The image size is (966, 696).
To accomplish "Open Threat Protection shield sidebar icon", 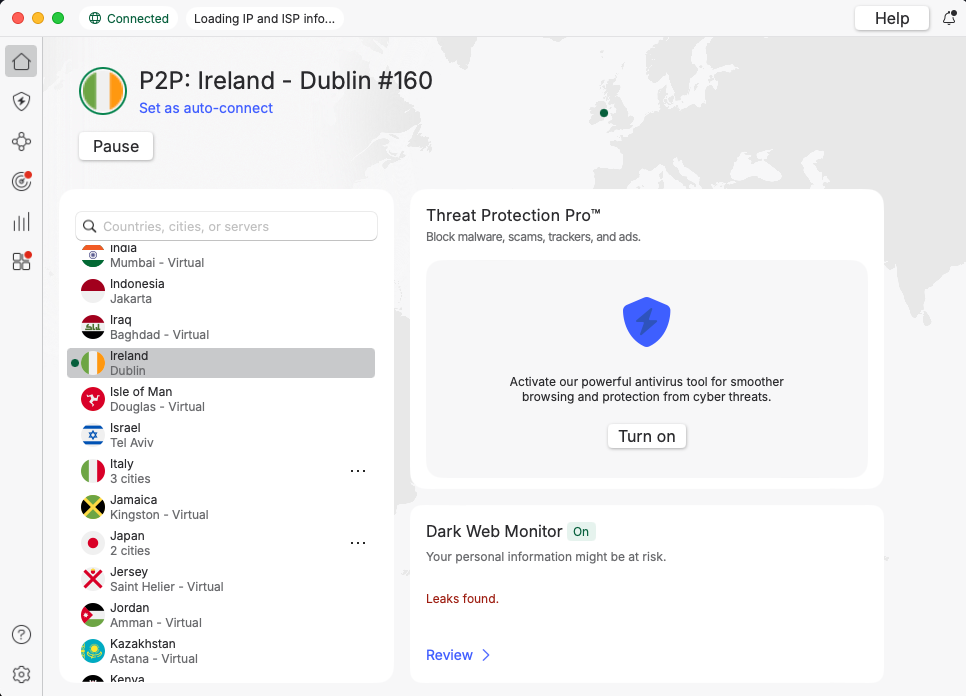I will click(21, 101).
